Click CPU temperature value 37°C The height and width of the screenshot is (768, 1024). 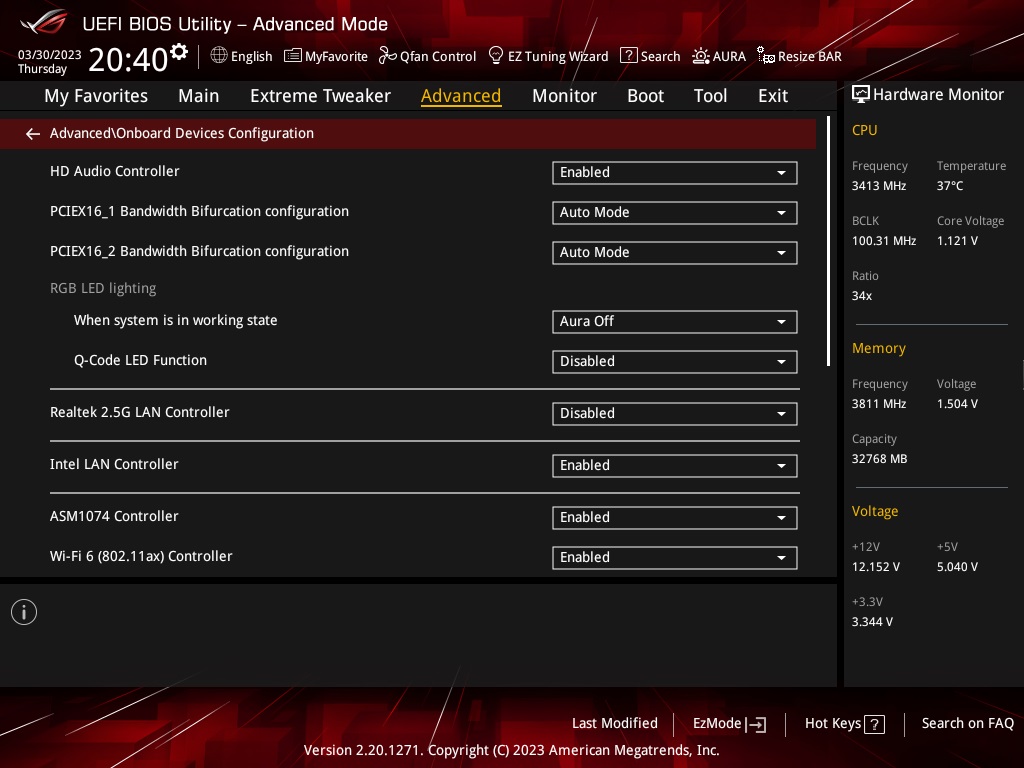tap(950, 186)
